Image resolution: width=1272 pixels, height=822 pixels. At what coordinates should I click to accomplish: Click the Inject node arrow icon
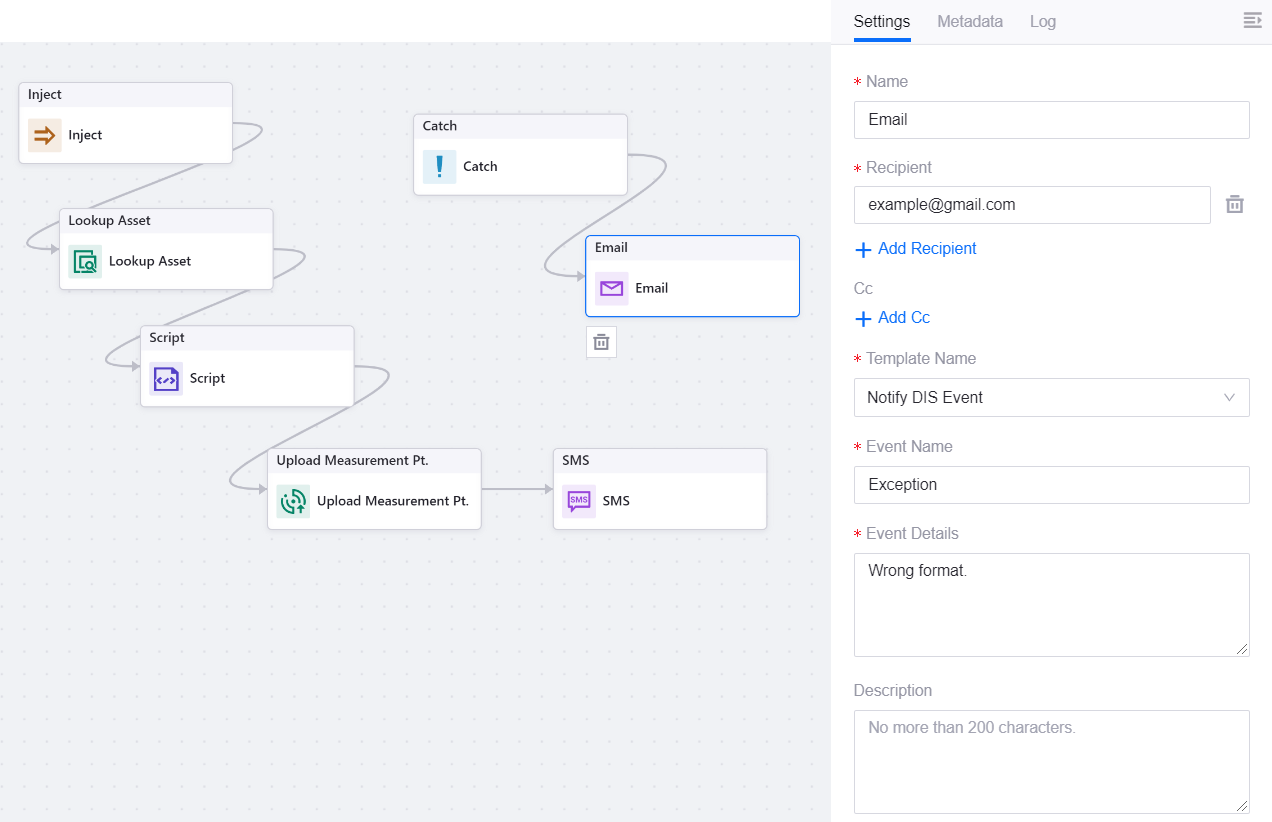[x=44, y=135]
